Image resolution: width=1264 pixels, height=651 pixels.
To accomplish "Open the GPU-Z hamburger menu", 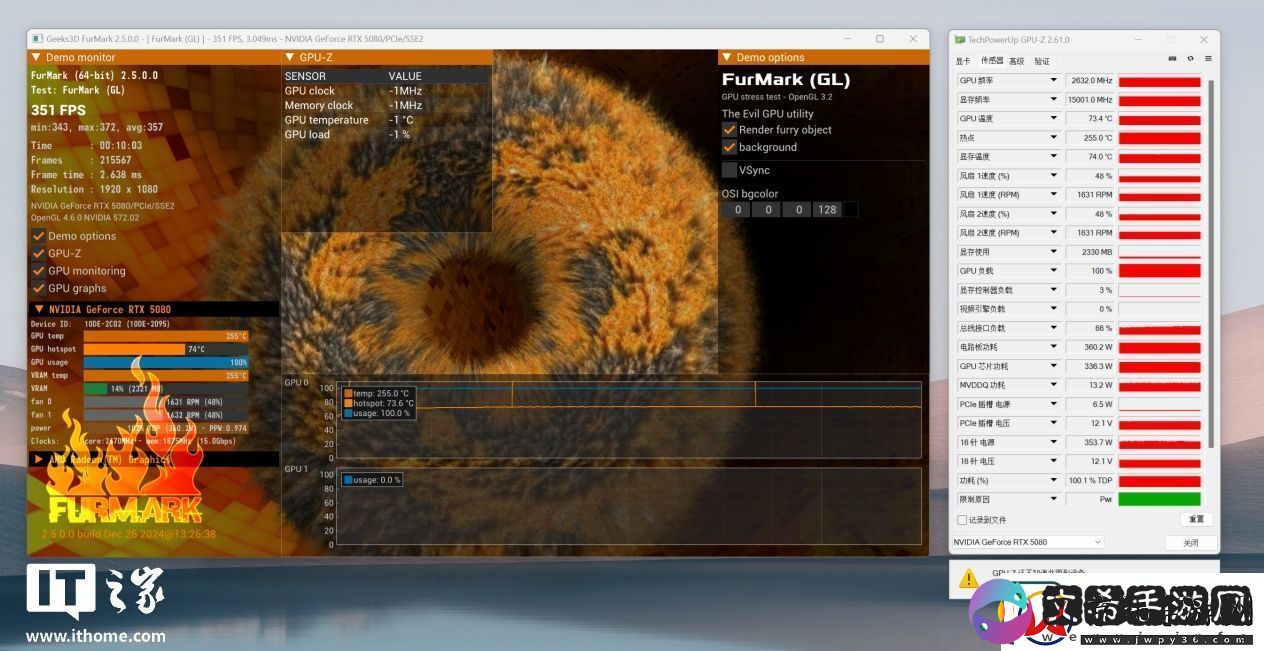I will coord(1208,59).
